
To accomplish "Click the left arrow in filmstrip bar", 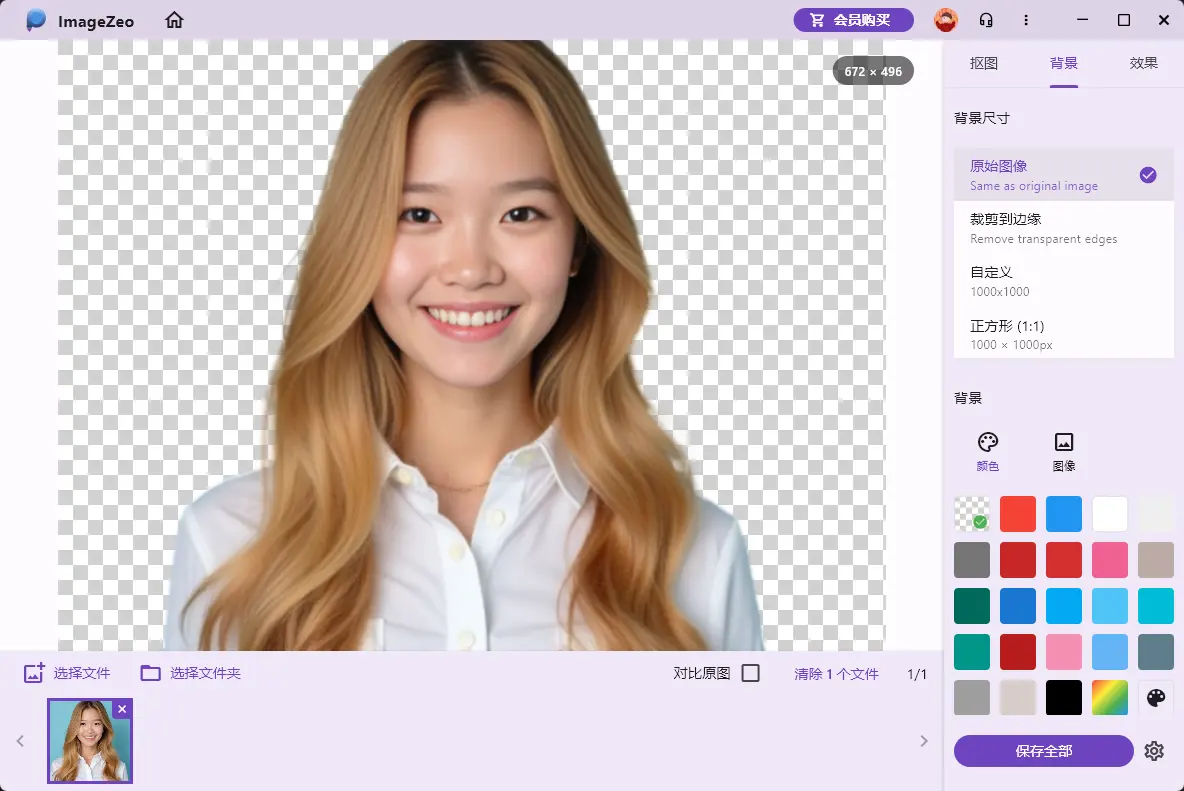I will (x=18, y=741).
